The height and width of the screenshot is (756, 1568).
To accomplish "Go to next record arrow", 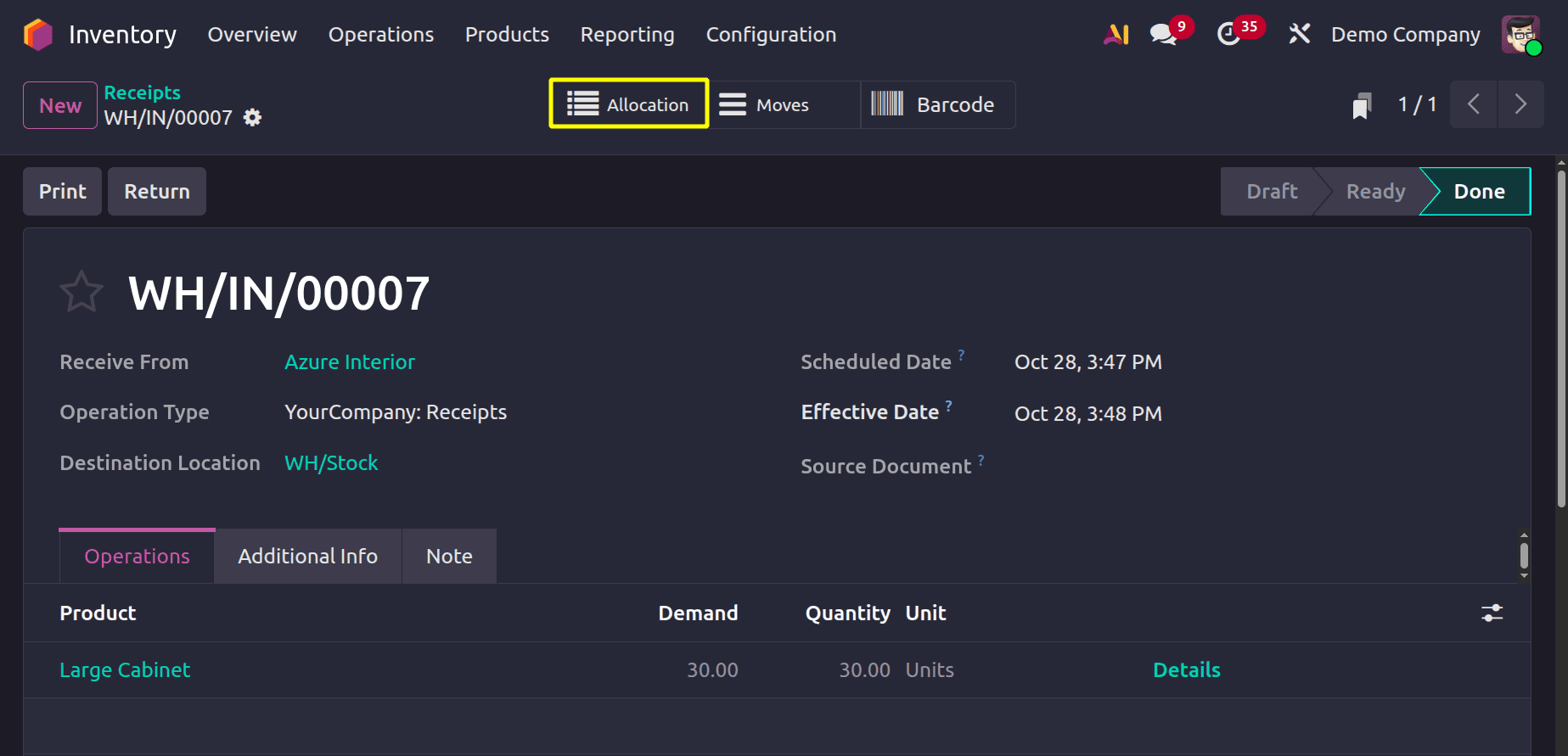I will click(1520, 104).
